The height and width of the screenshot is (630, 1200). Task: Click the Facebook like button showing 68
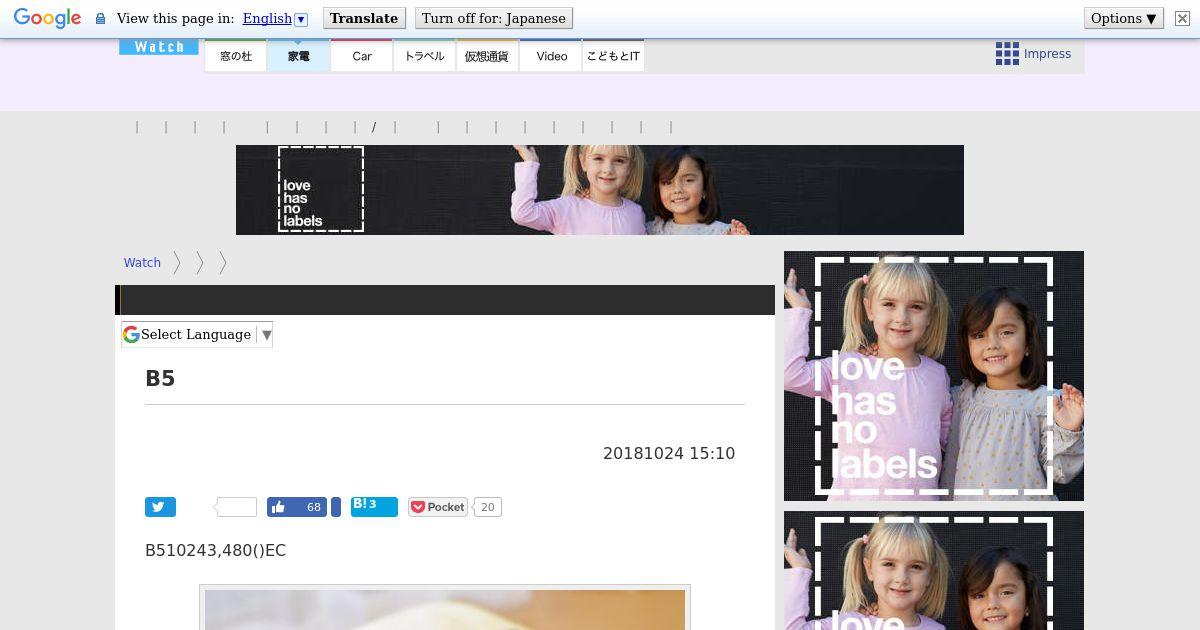tap(297, 507)
